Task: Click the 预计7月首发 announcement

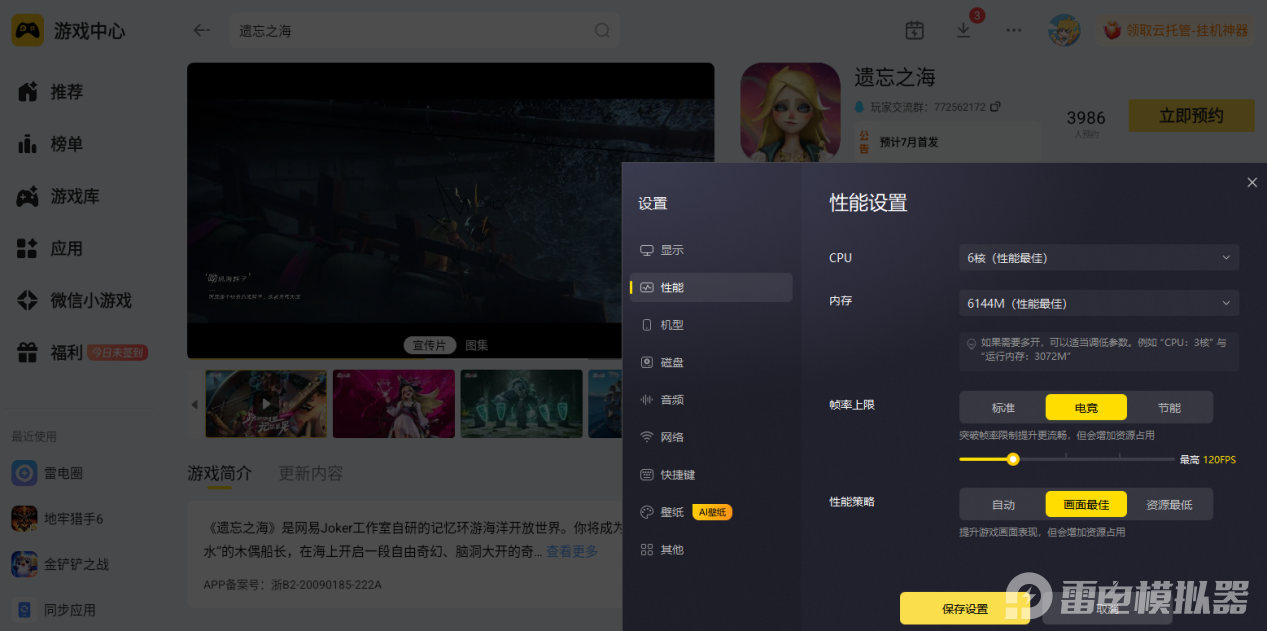Action: pyautogui.click(x=909, y=143)
